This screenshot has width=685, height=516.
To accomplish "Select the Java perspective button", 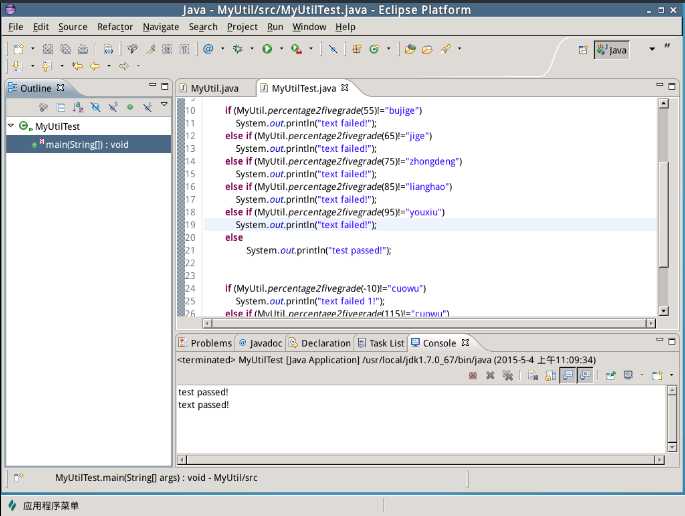I will (x=612, y=50).
